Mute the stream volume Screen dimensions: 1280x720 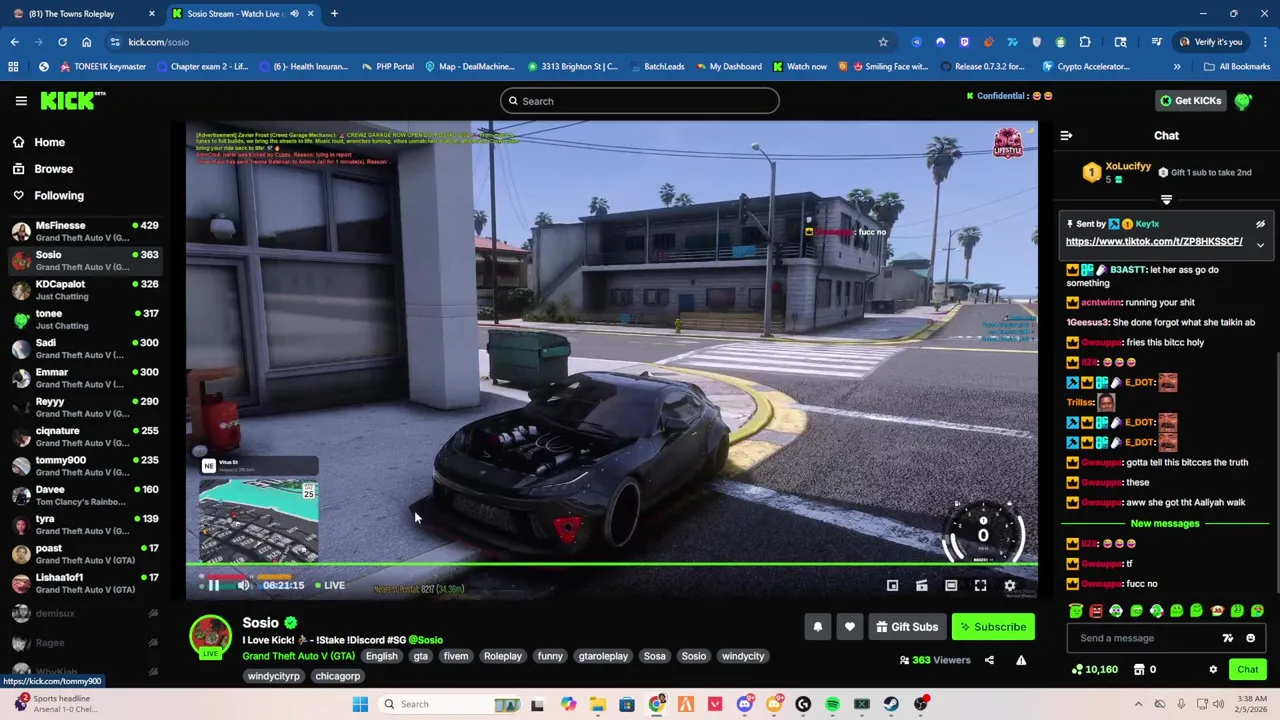click(243, 585)
